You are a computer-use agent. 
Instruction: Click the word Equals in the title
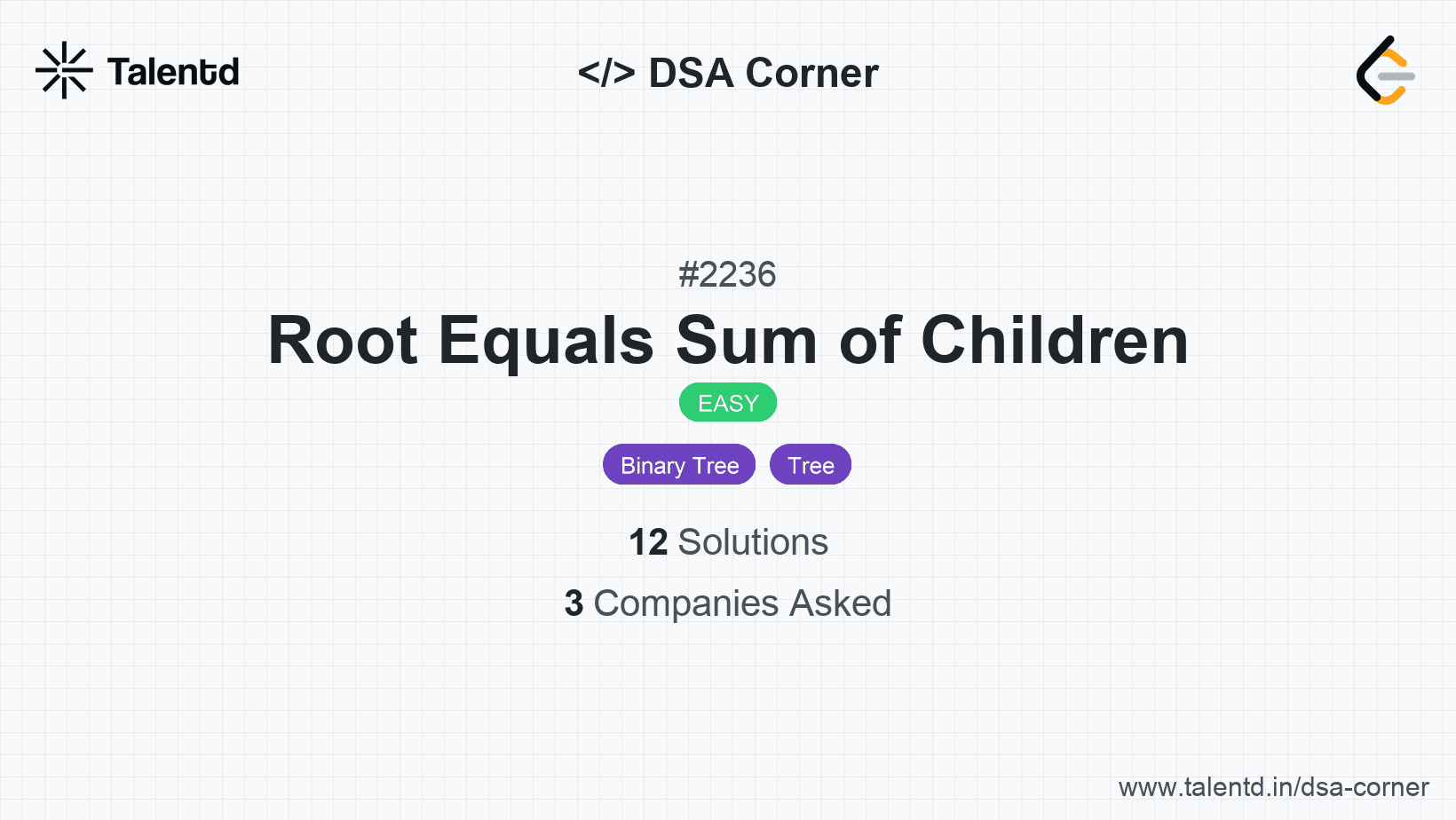coord(546,341)
